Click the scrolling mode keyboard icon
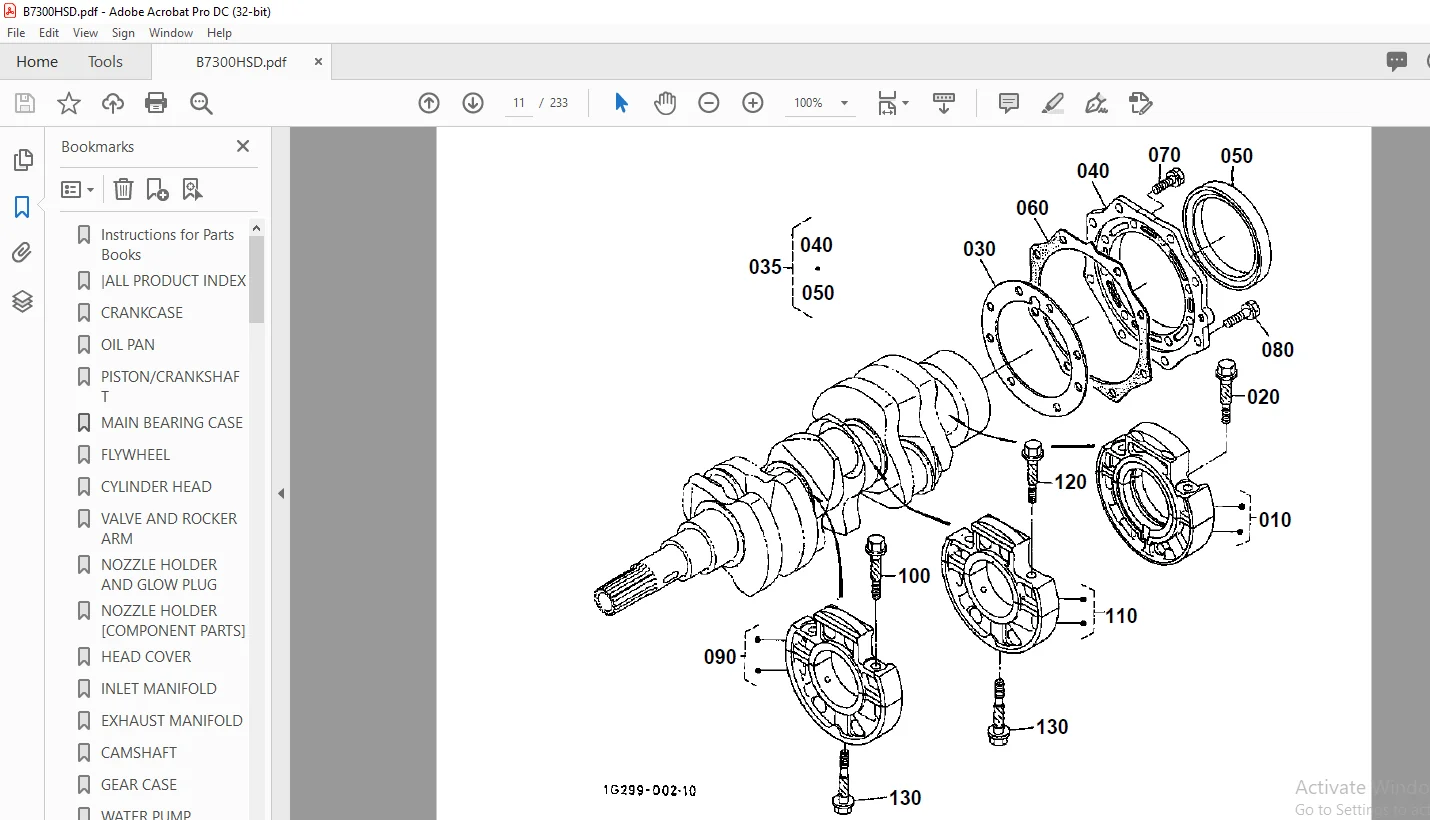1430x820 pixels. [944, 103]
